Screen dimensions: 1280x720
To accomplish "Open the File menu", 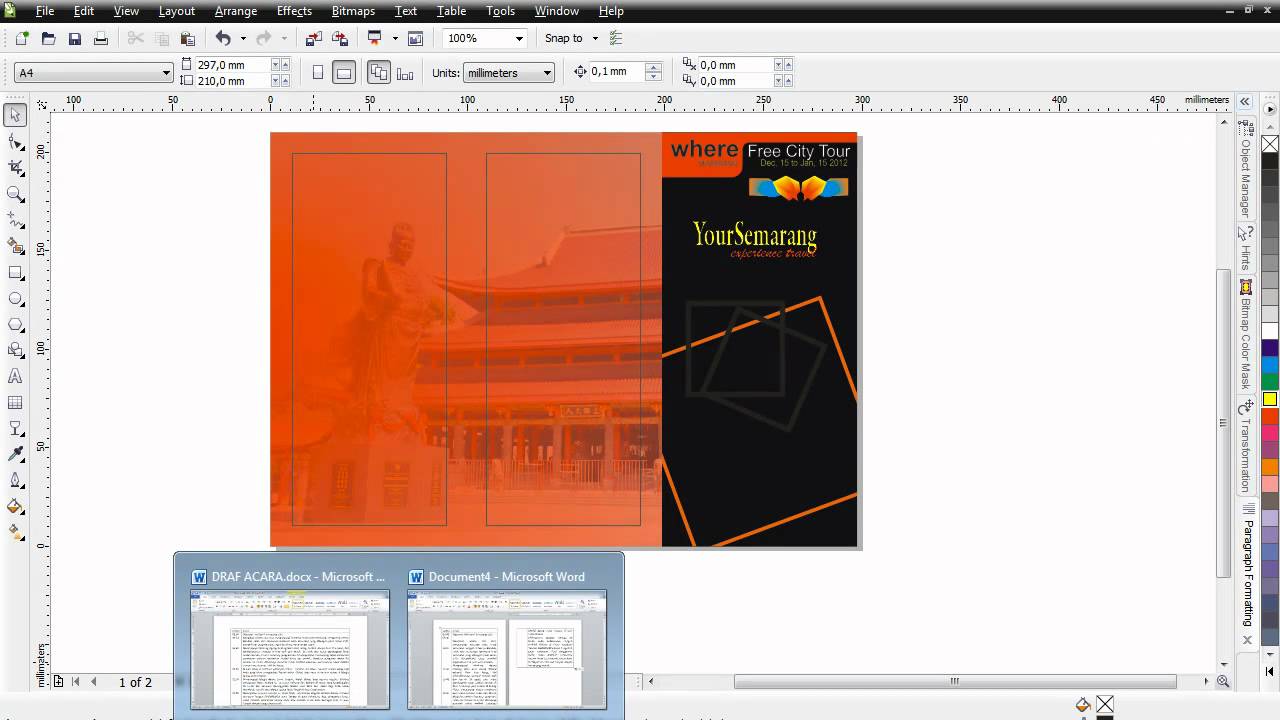I will [x=45, y=11].
